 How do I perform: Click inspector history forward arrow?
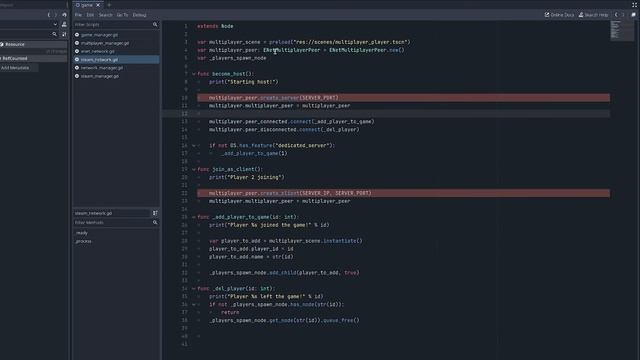tap(56, 15)
